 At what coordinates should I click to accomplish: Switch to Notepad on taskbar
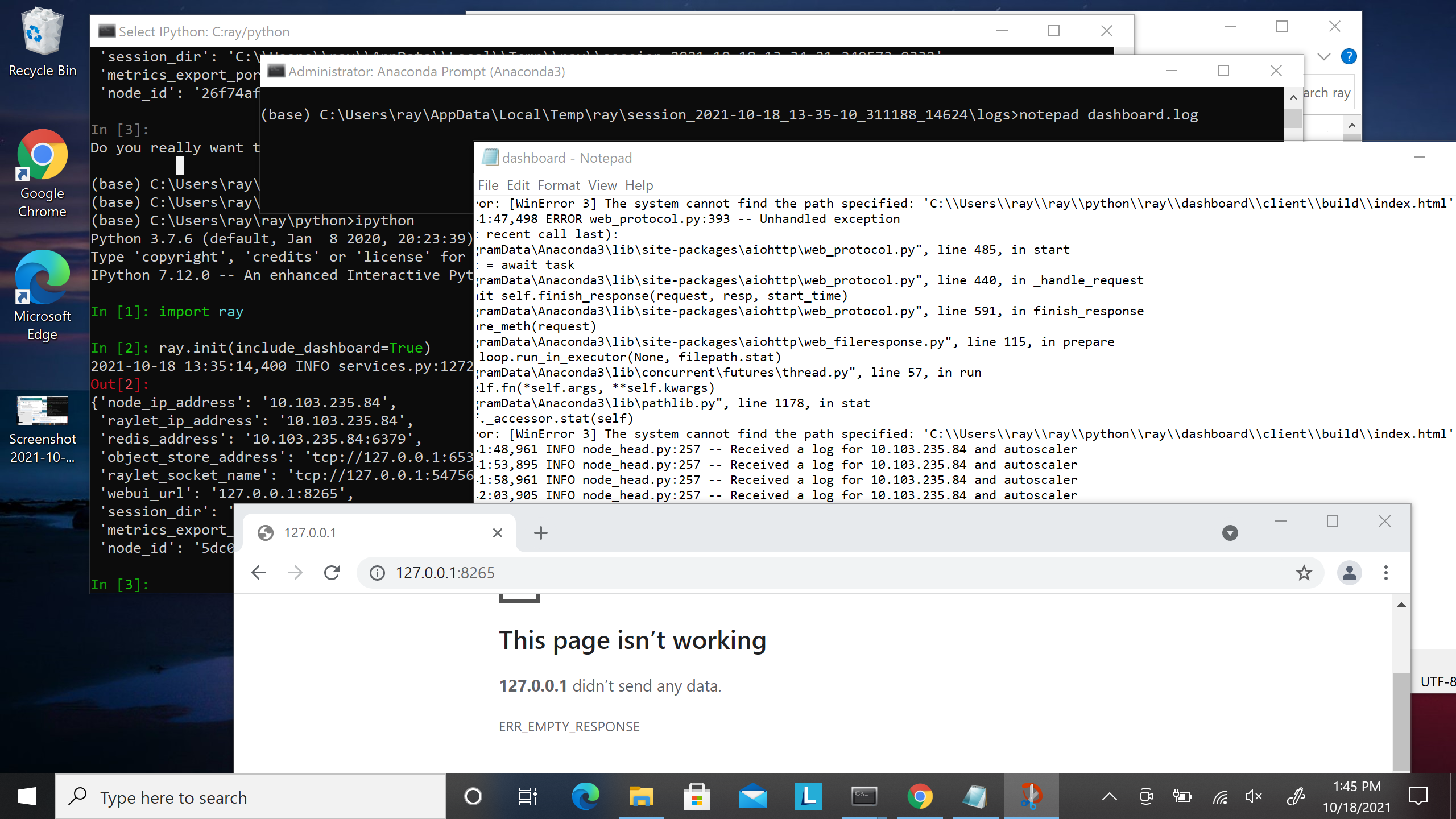click(x=975, y=797)
